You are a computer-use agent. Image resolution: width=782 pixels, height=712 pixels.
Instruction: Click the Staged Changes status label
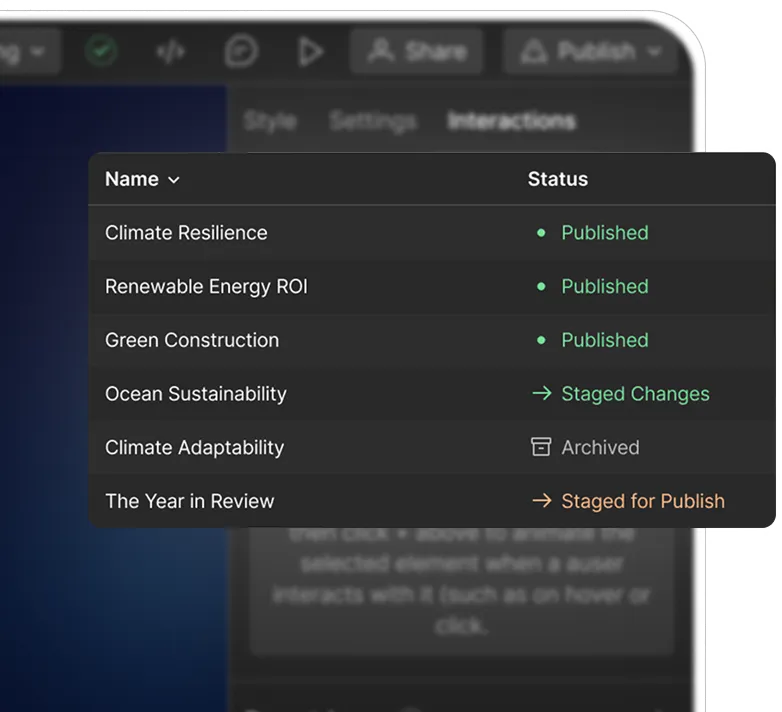pos(635,394)
